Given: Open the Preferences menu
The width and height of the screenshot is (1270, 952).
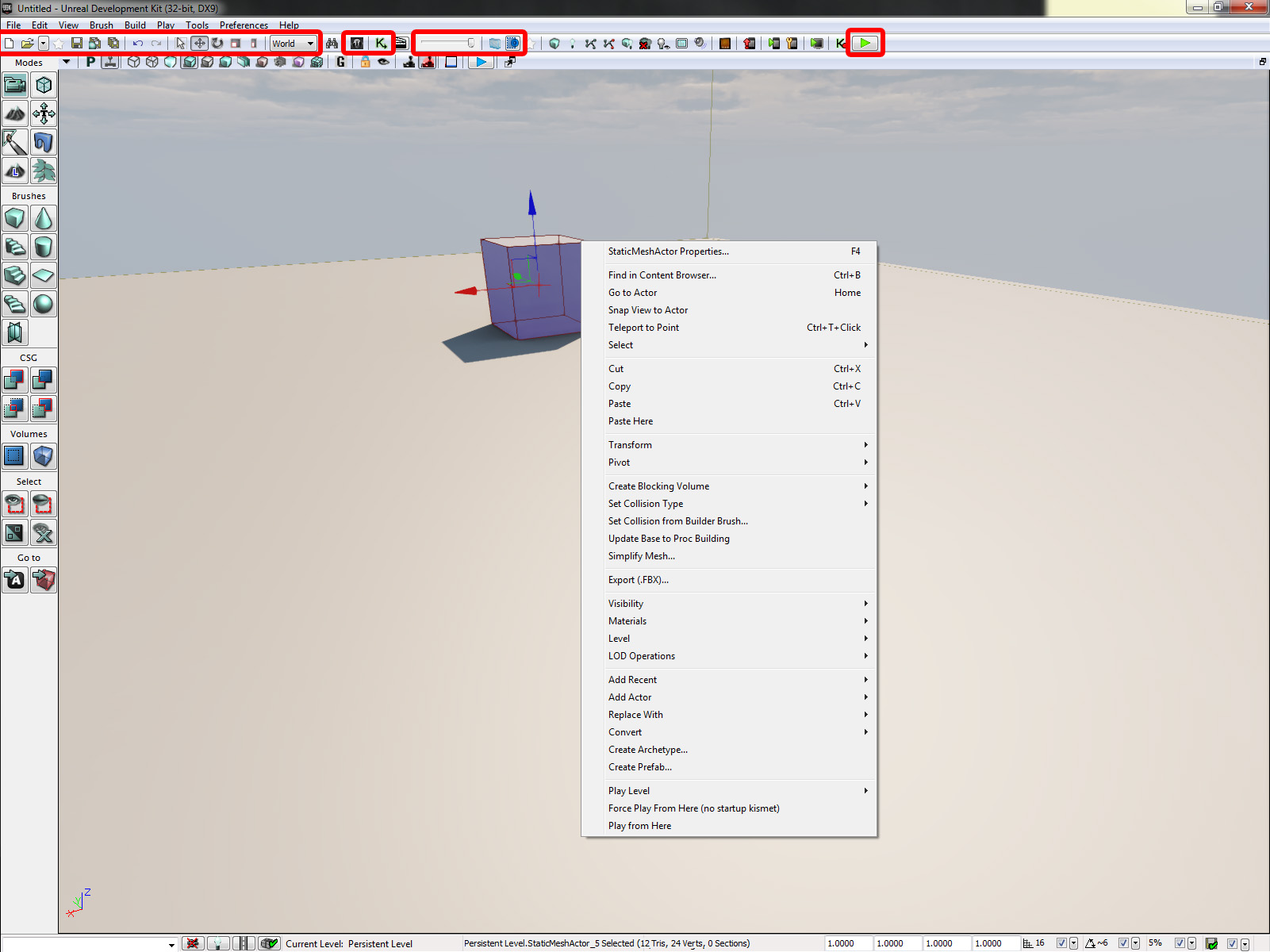Looking at the screenshot, I should click(244, 25).
